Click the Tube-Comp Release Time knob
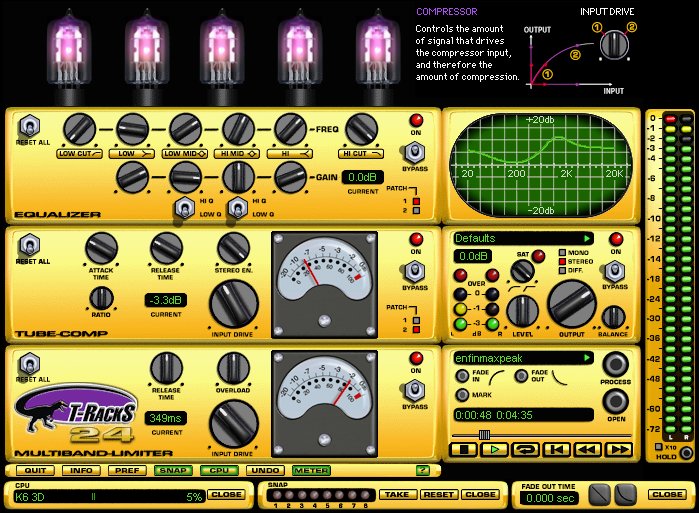 click(x=166, y=248)
